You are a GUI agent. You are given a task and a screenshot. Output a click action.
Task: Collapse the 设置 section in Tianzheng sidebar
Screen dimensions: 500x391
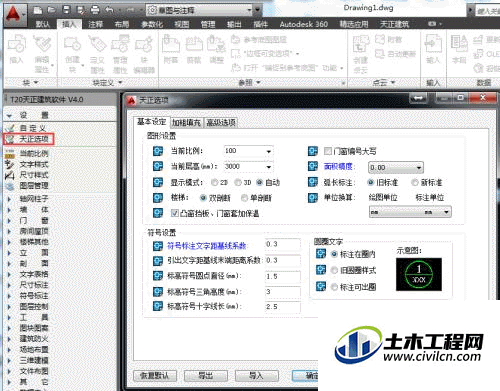(9, 116)
